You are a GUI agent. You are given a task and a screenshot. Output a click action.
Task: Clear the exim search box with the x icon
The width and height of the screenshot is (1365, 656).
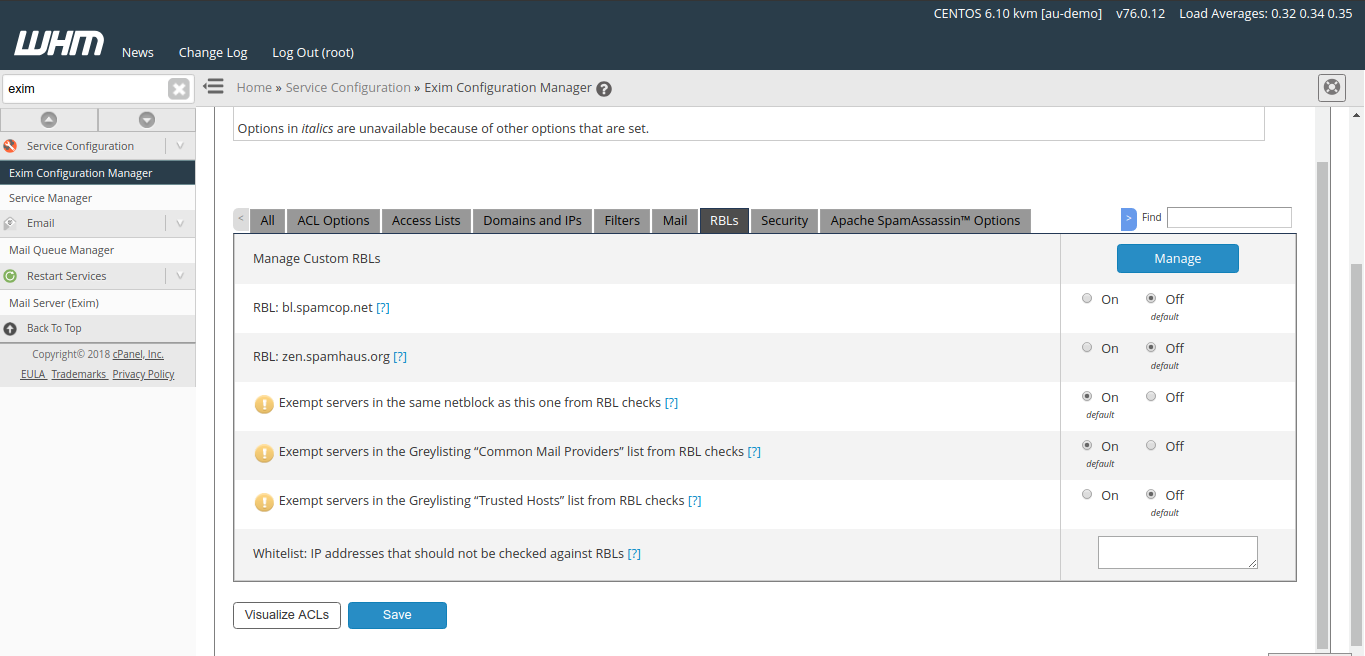click(179, 88)
